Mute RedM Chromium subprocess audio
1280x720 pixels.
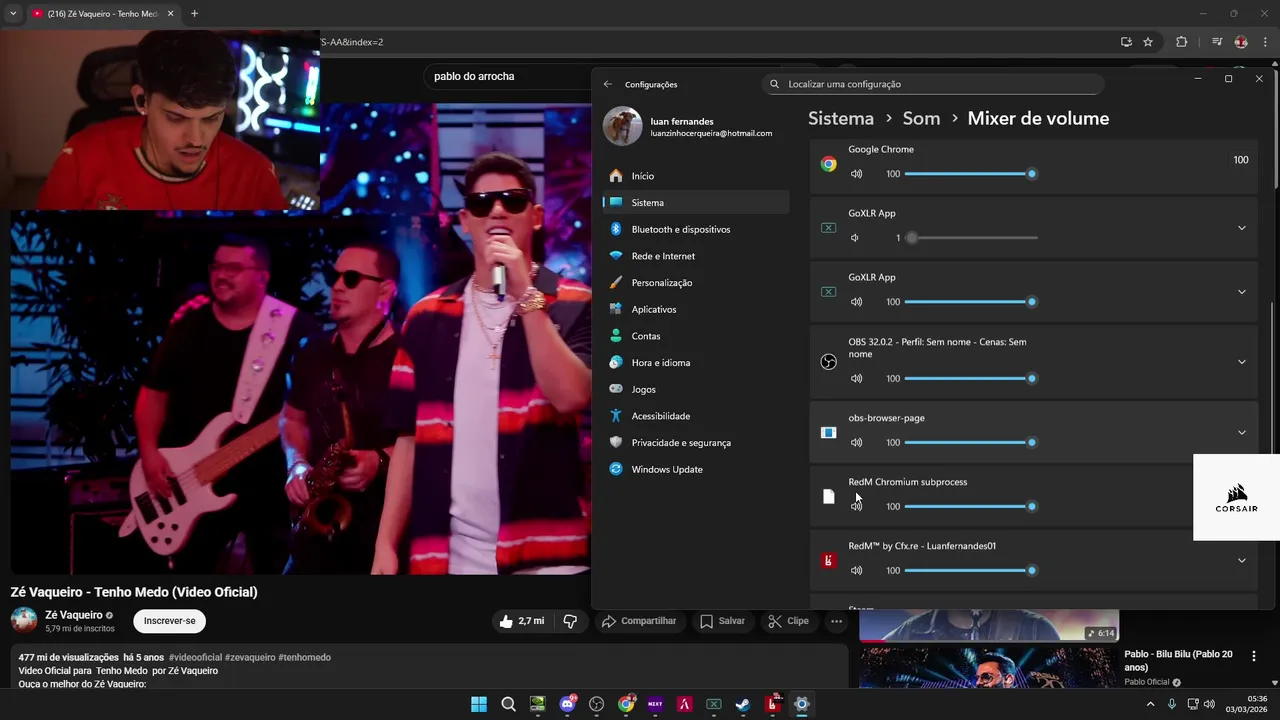[x=856, y=507]
